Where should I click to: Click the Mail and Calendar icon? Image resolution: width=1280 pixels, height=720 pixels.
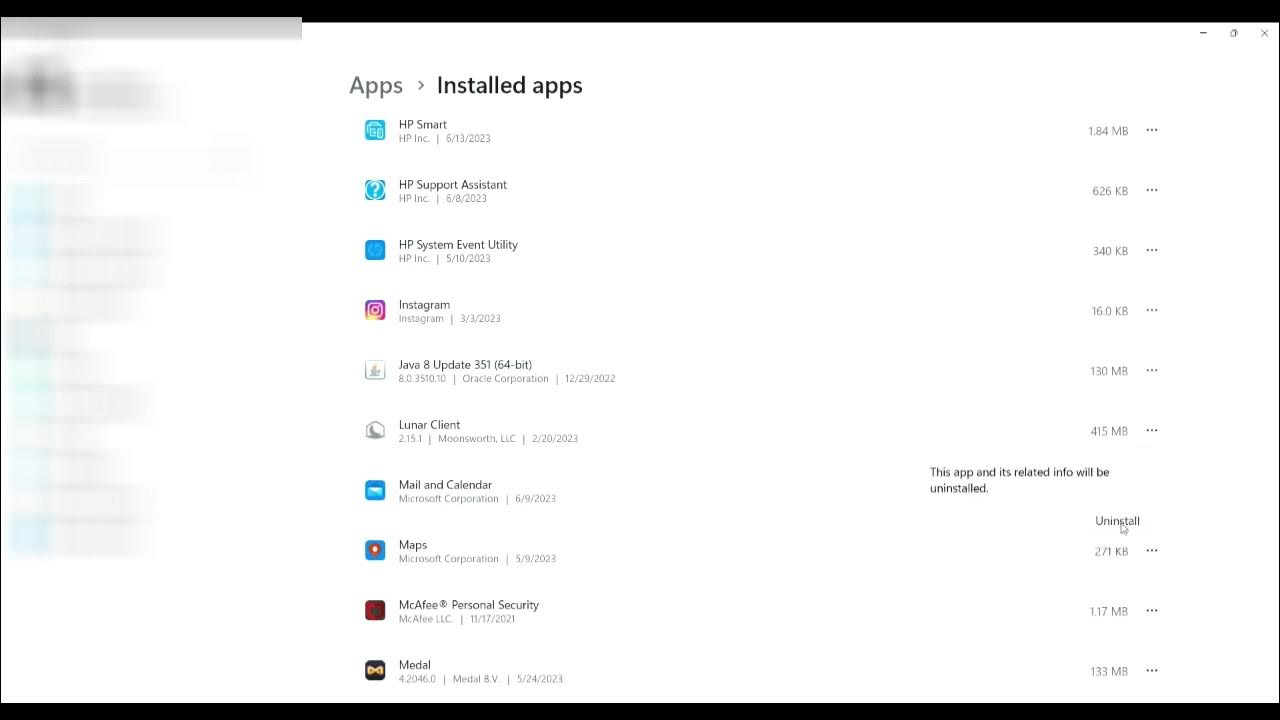tap(375, 490)
